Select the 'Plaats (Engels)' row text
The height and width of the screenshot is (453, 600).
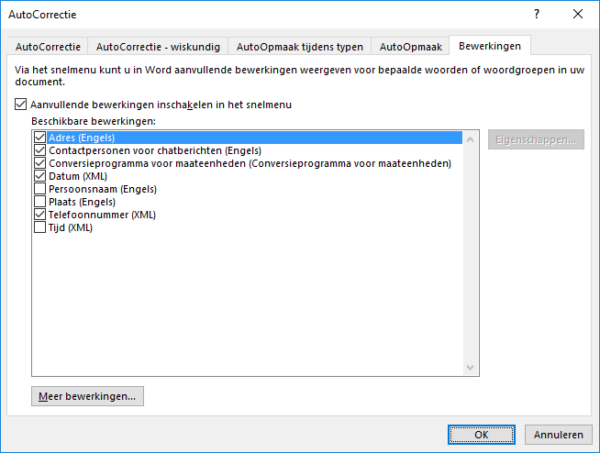click(x=82, y=202)
